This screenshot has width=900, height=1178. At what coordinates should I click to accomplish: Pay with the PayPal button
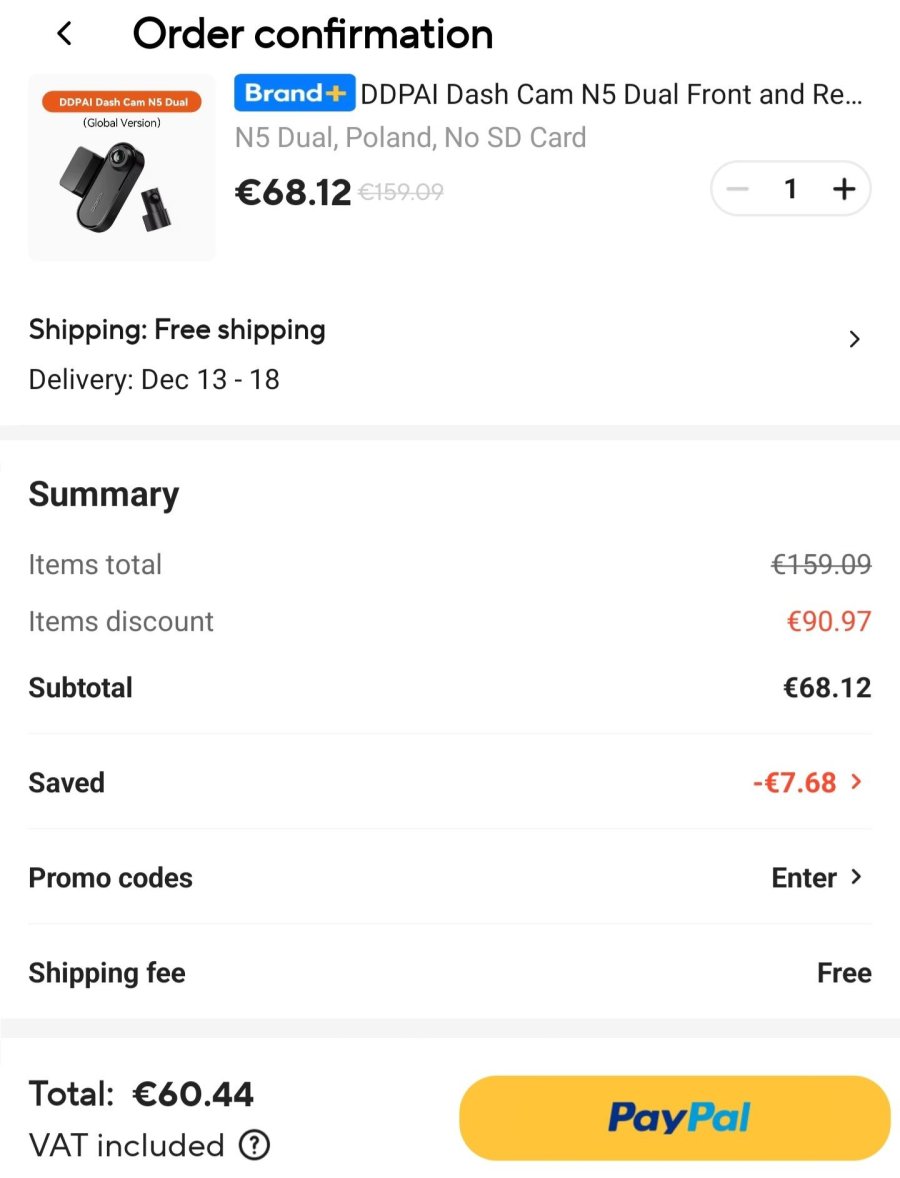click(x=675, y=1118)
